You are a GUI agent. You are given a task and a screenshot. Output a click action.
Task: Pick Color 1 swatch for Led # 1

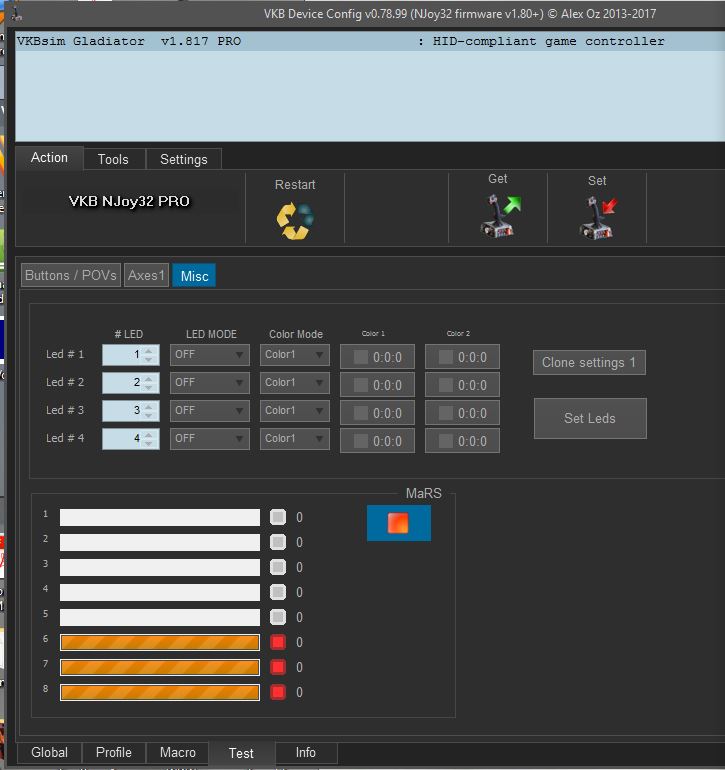point(361,357)
